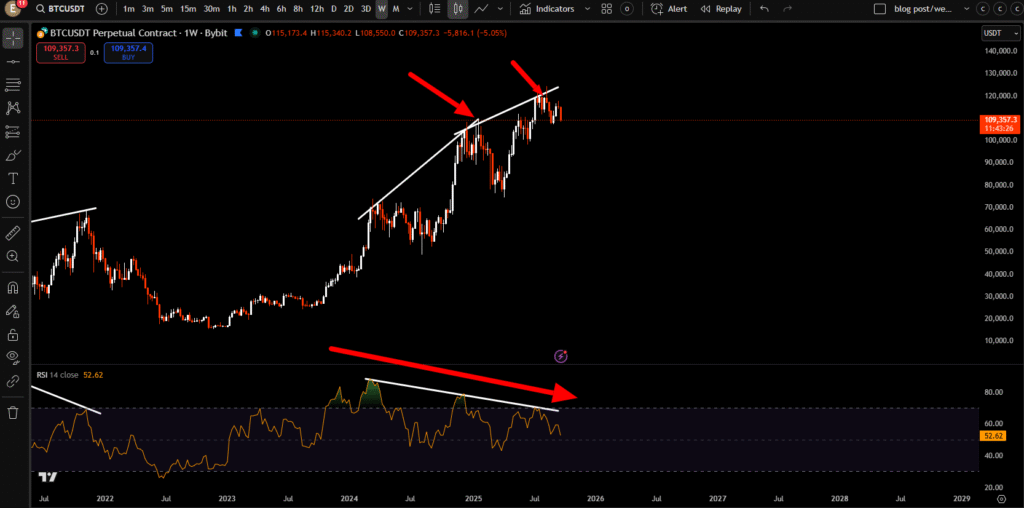
Task: Click the Undo arrow in top toolbar
Action: [x=764, y=9]
